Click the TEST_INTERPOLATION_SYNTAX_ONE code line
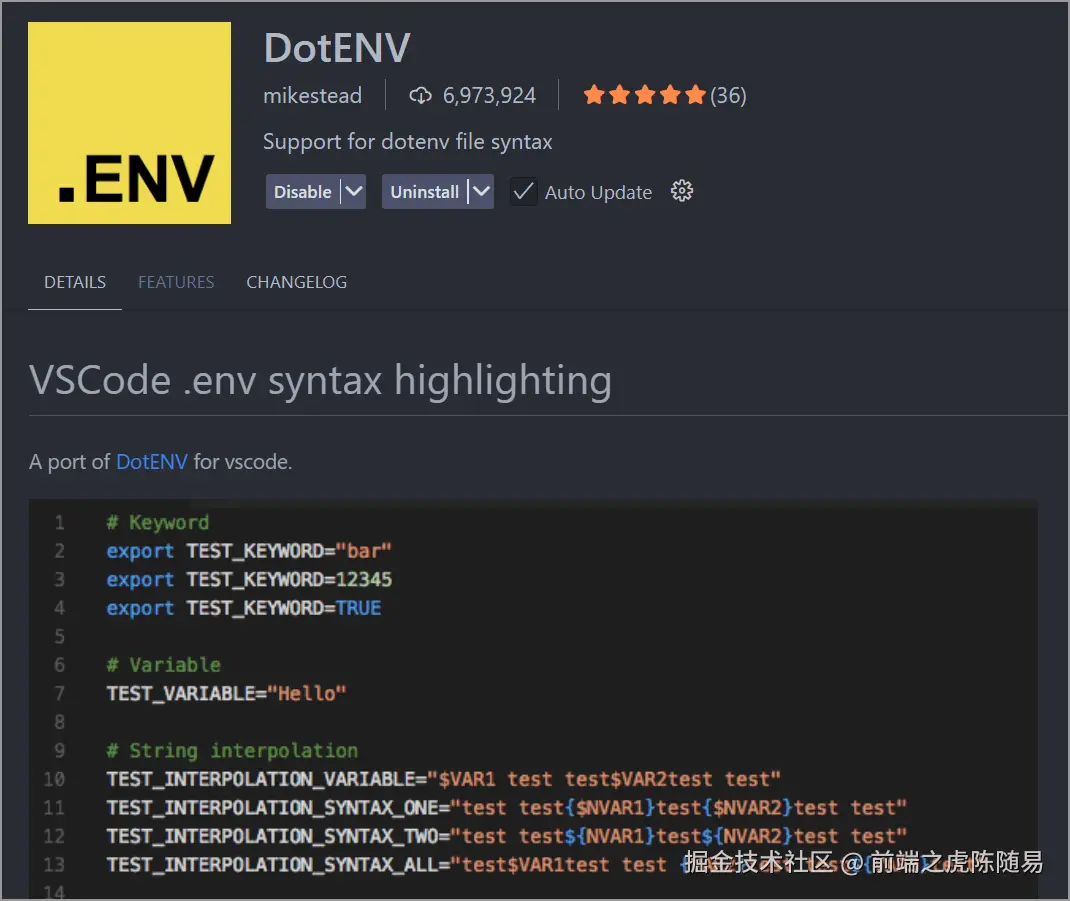The height and width of the screenshot is (901, 1070). pyautogui.click(x=506, y=807)
